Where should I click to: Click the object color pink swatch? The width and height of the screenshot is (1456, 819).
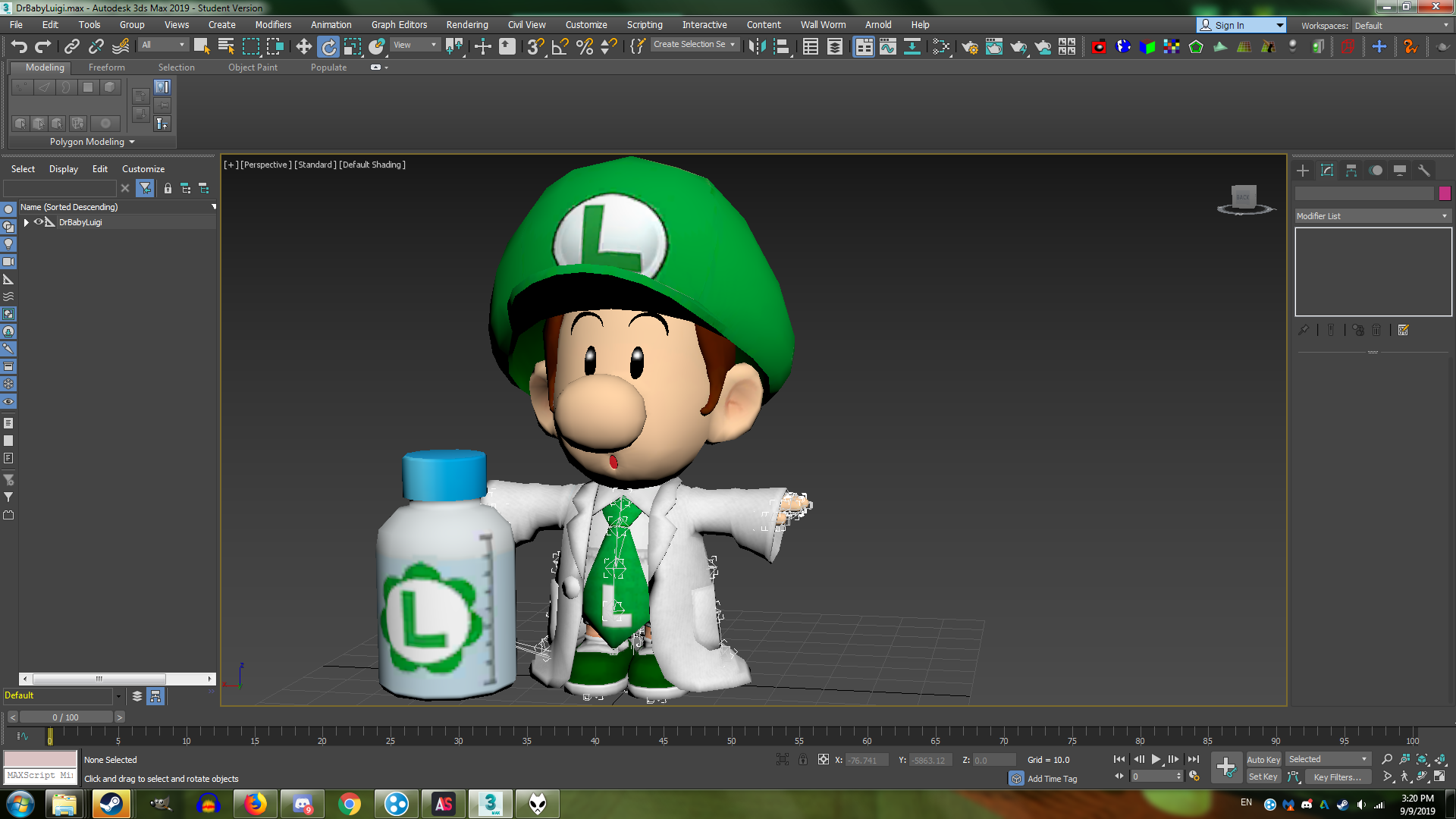[x=1445, y=193]
